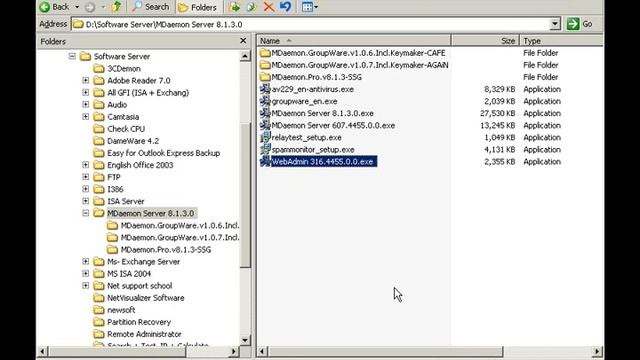This screenshot has height=360, width=640.
Task: Sort files by the Type column header
Action: coord(561,41)
